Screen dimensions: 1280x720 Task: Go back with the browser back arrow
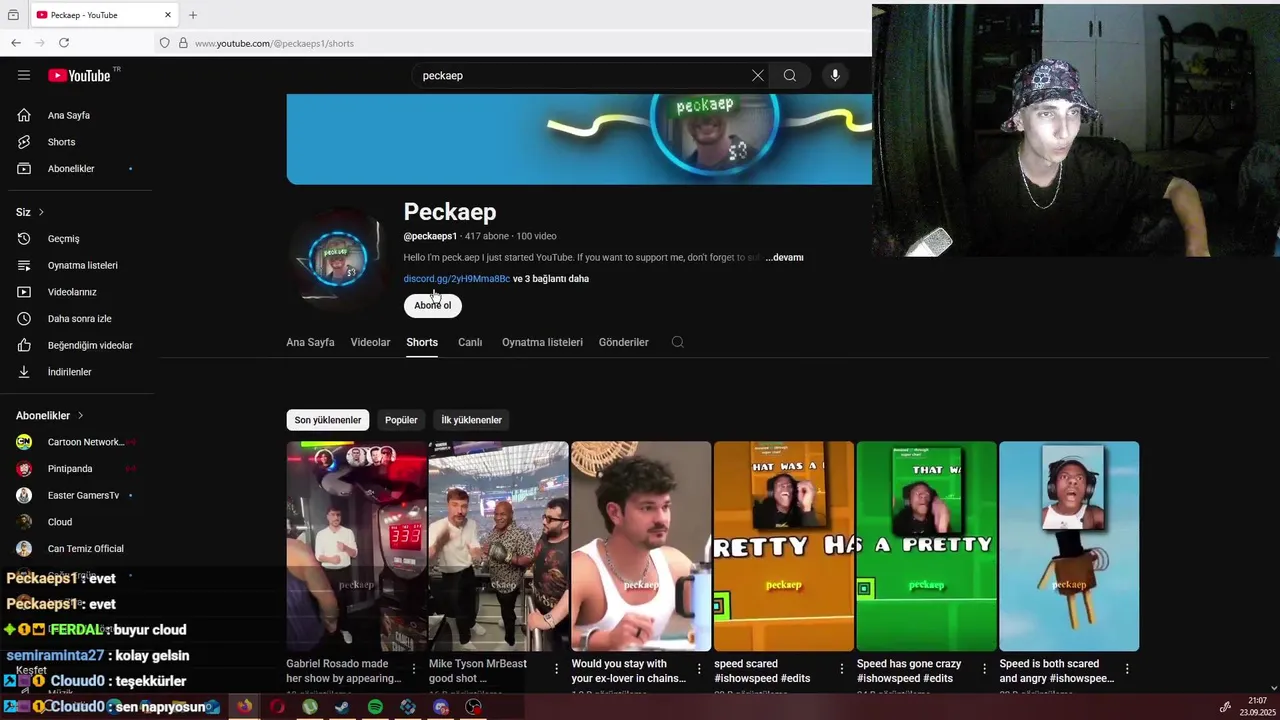coord(16,43)
